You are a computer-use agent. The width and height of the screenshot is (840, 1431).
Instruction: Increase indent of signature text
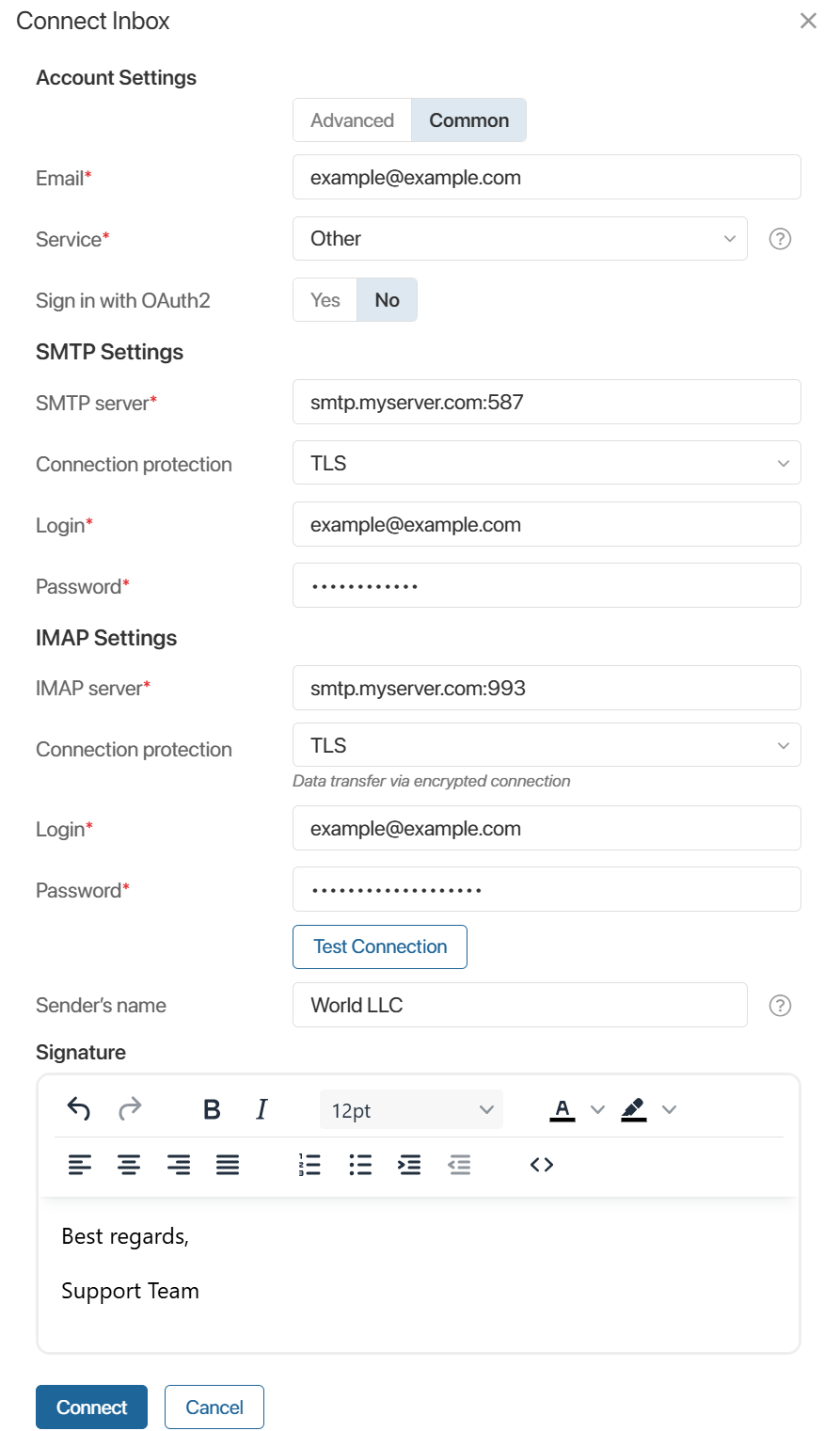[x=409, y=1165]
